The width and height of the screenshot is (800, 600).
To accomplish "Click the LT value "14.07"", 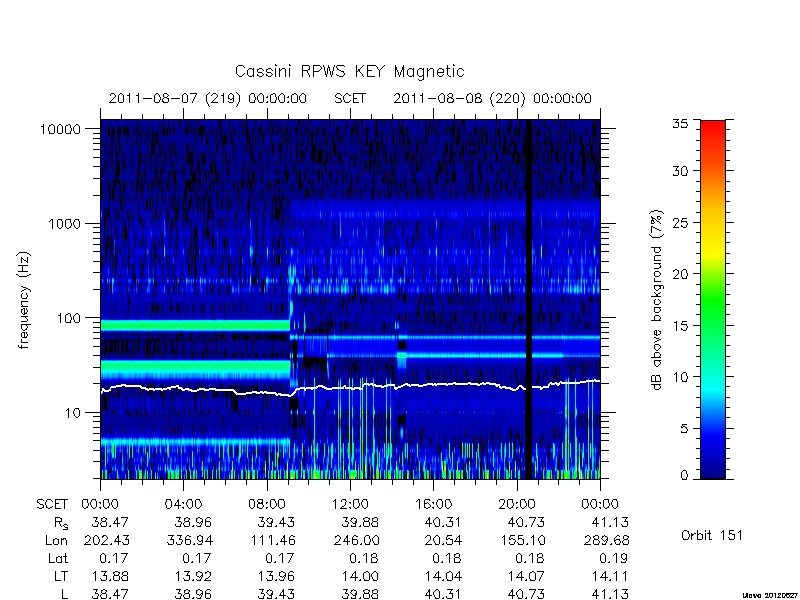I will click(527, 576).
